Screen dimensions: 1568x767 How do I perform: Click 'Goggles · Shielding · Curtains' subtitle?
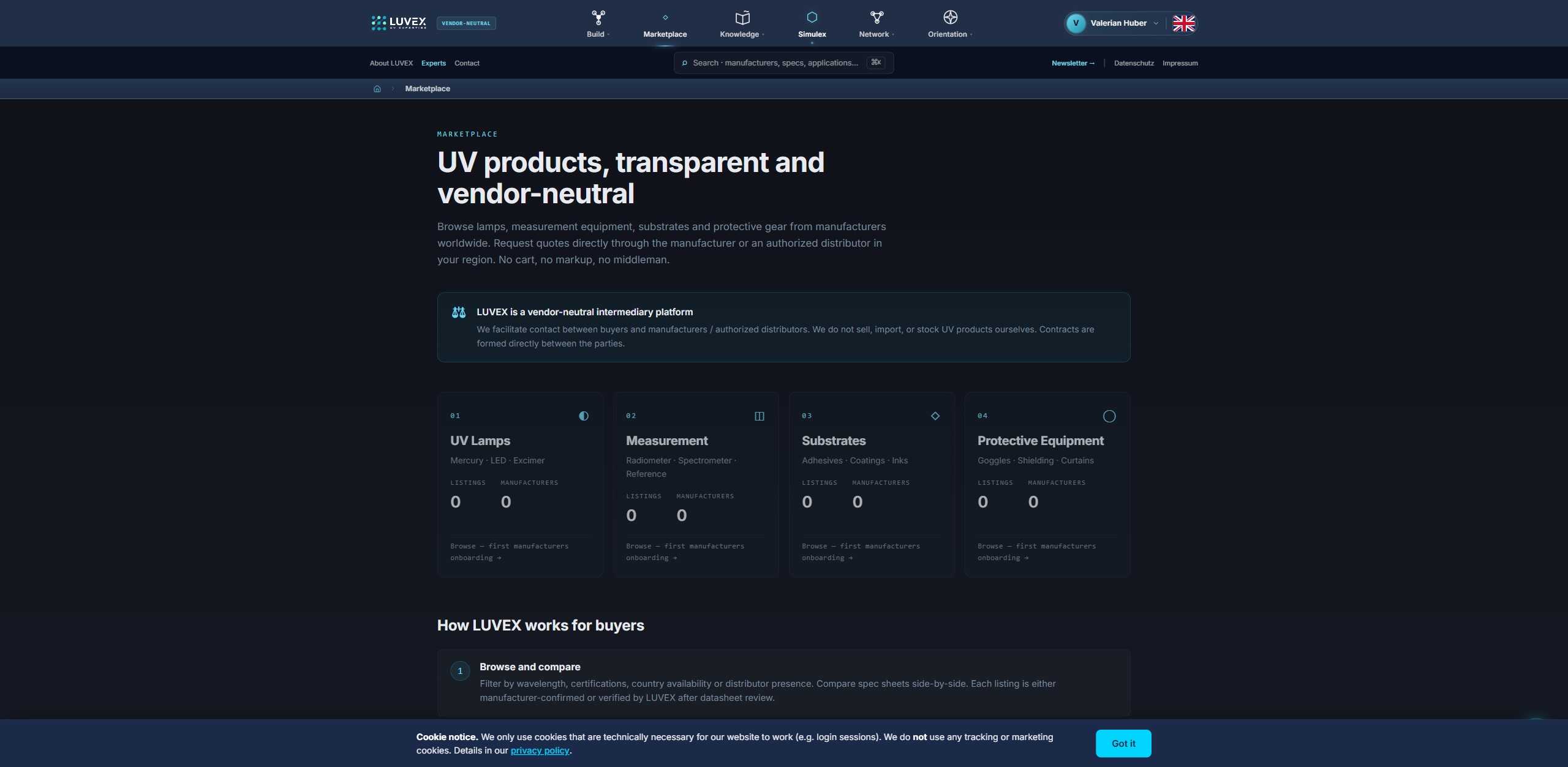pyautogui.click(x=1035, y=460)
